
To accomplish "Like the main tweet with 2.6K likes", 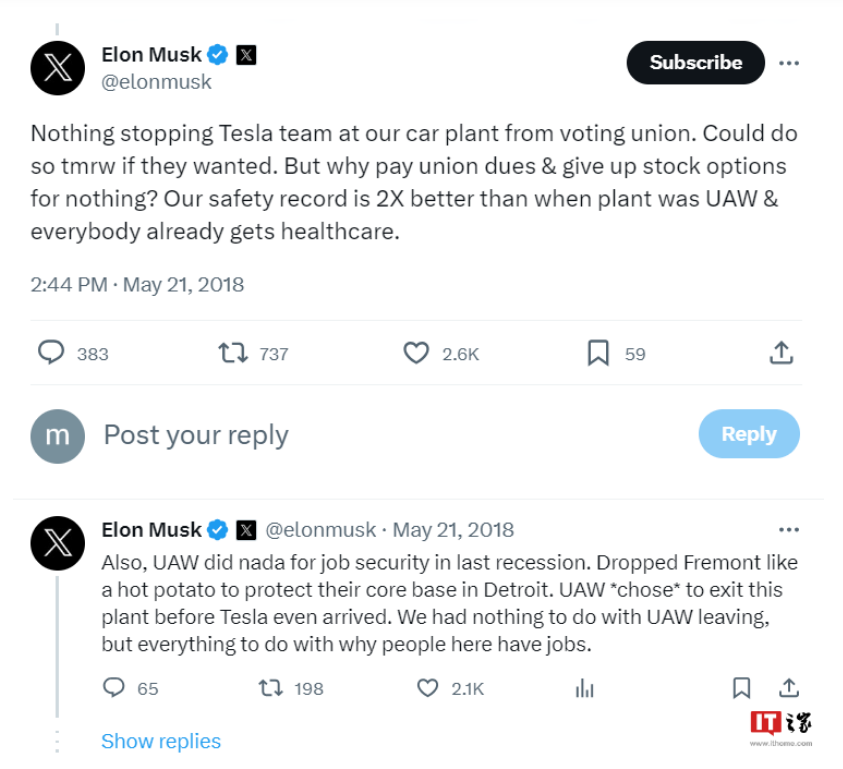I will [416, 353].
